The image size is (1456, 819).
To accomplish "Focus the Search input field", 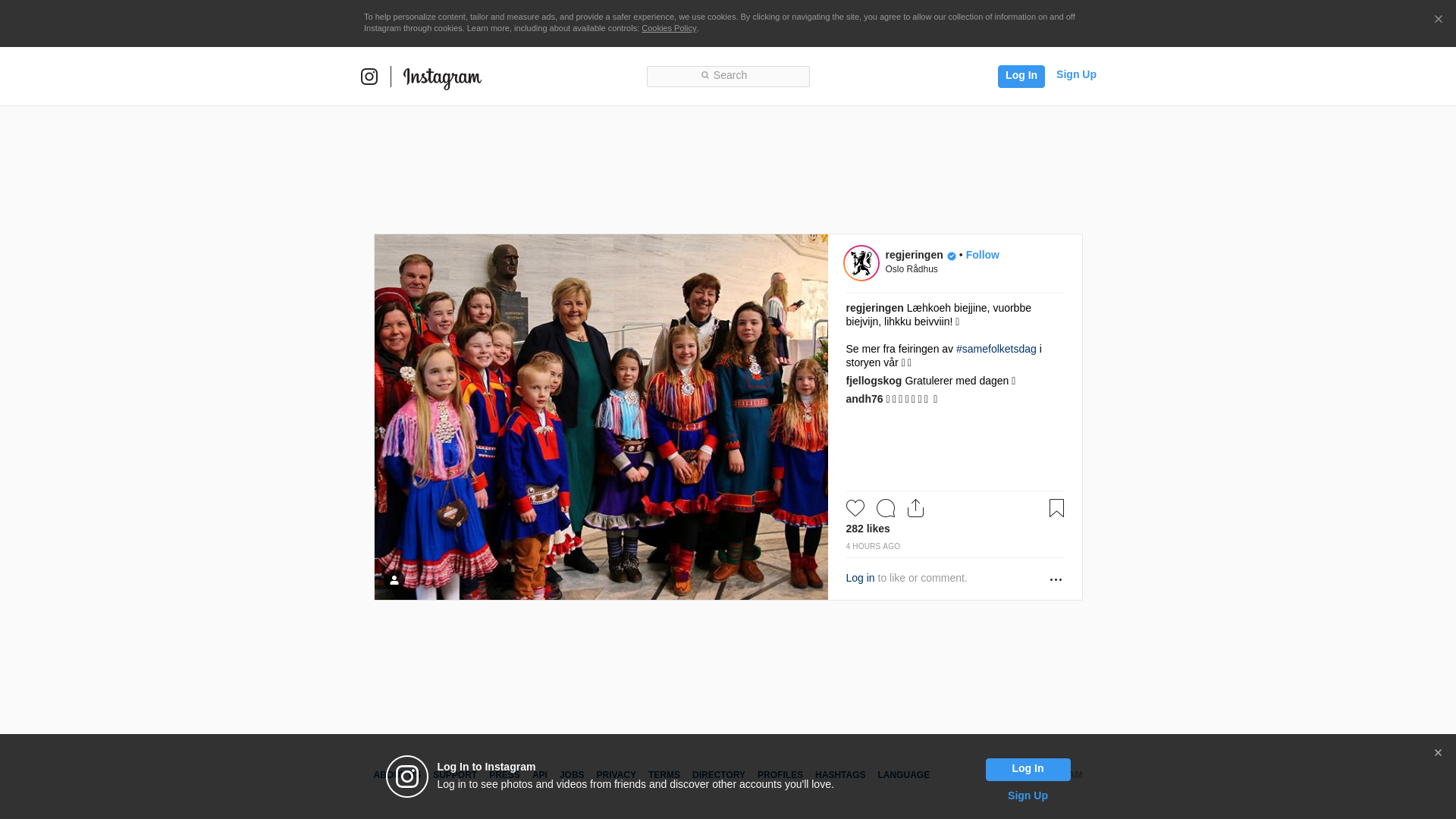I will click(728, 77).
